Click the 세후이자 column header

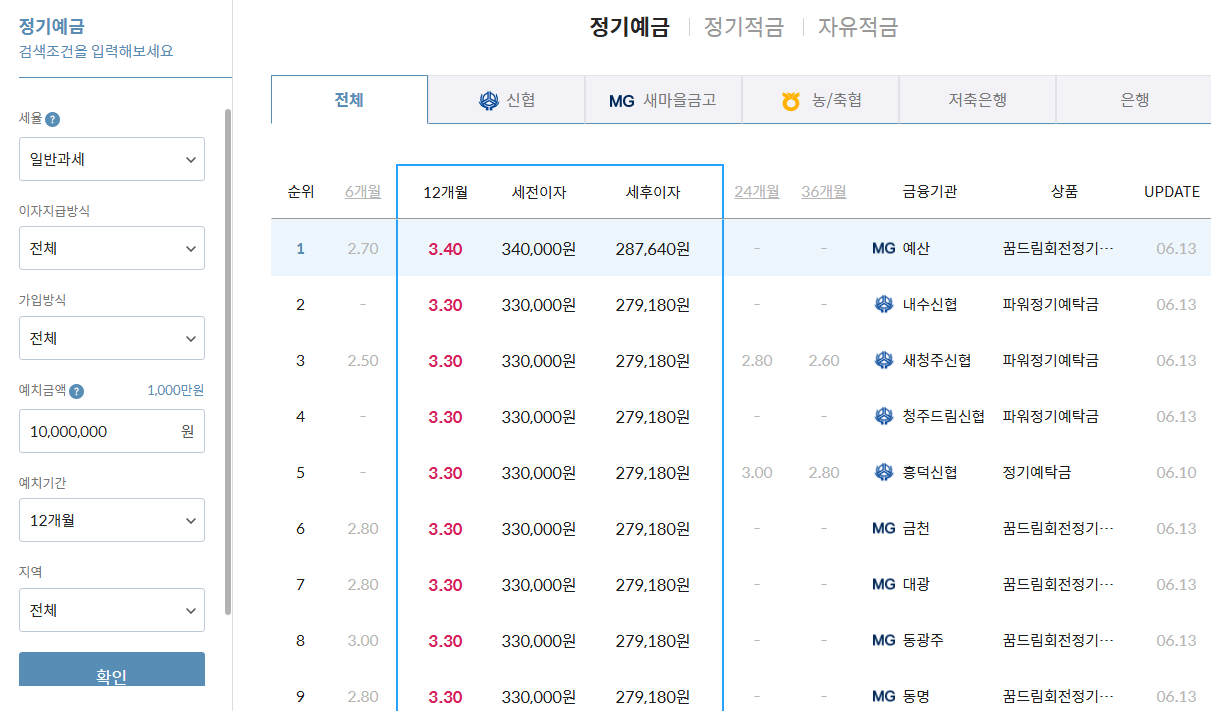(653, 192)
